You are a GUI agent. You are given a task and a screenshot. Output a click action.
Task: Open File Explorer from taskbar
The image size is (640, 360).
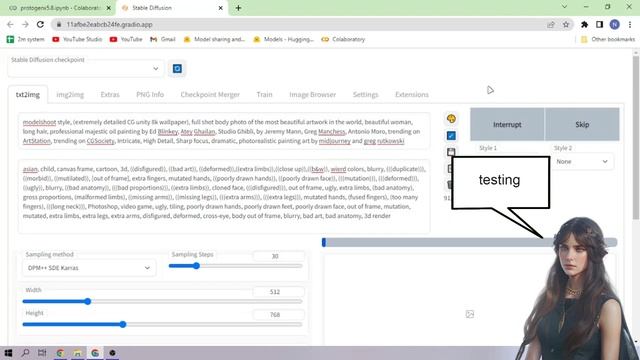click(78, 353)
